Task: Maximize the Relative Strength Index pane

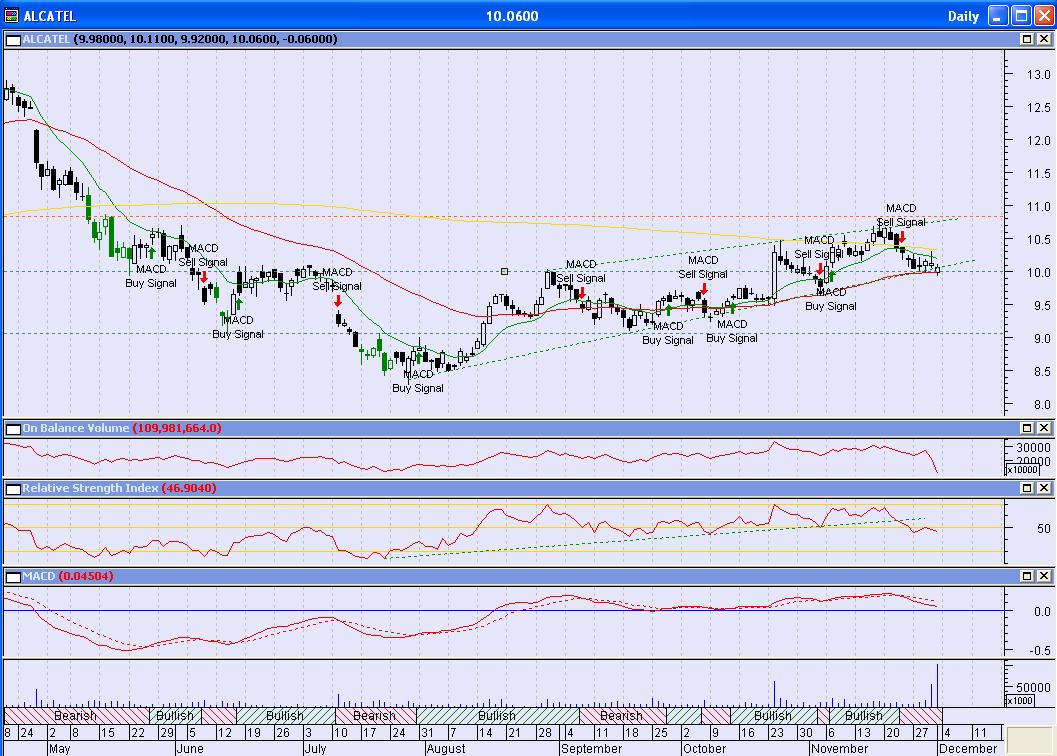Action: click(x=1027, y=488)
